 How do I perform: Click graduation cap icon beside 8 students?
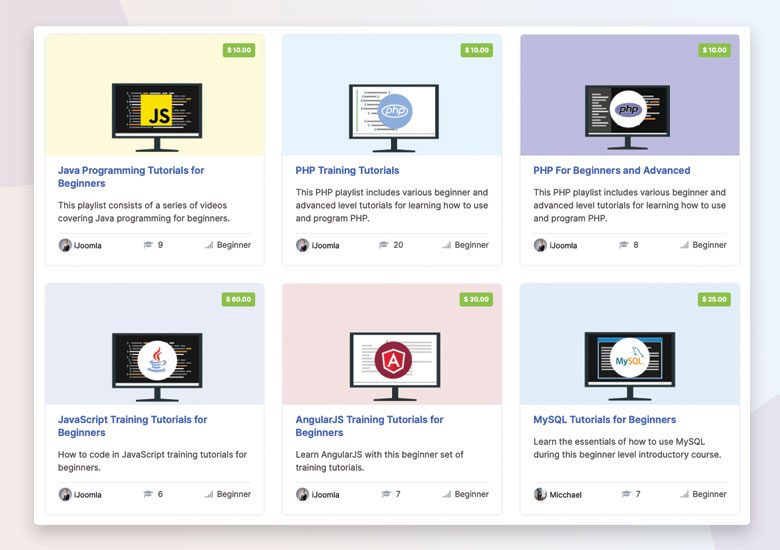click(623, 245)
